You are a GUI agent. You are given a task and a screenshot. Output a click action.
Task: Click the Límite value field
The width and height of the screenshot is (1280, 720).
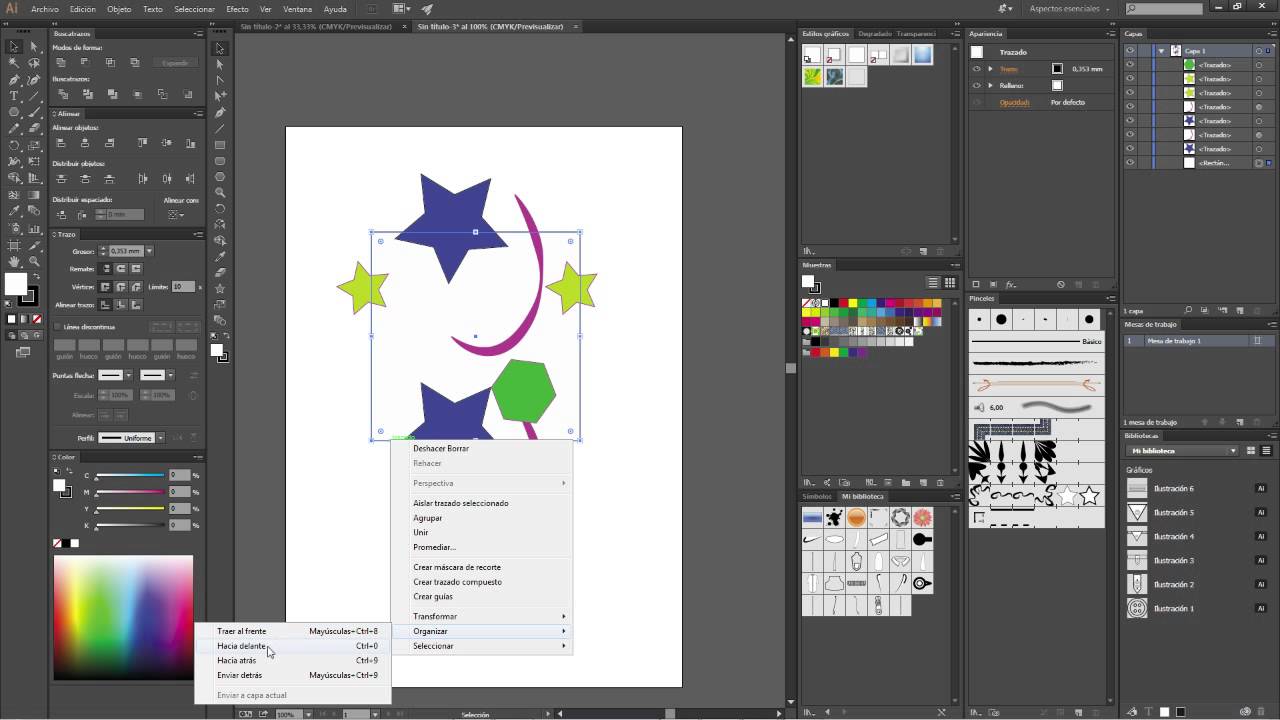(x=183, y=287)
